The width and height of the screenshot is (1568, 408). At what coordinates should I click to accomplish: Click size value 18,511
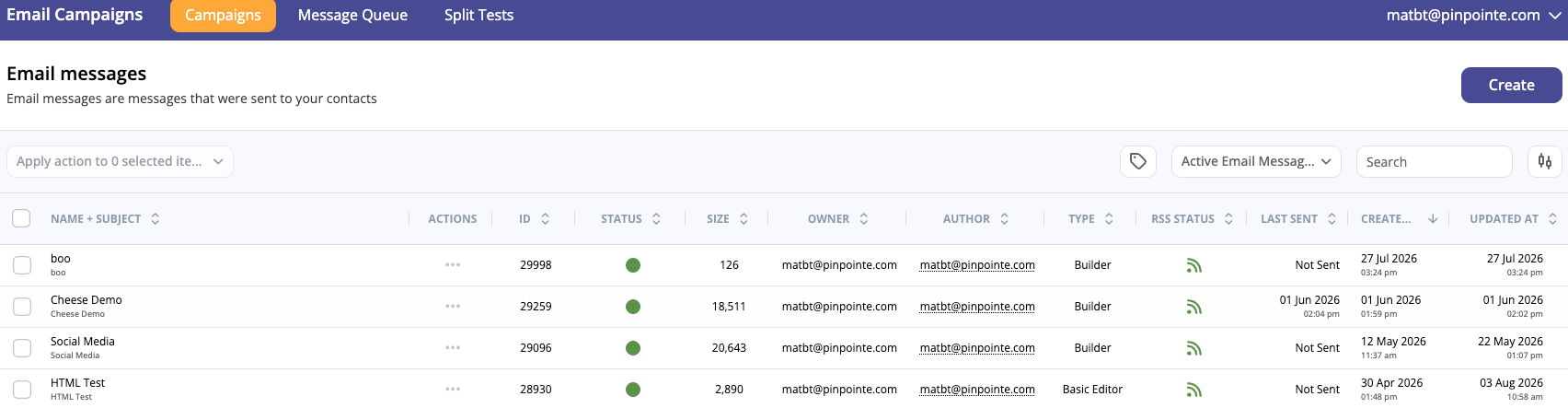click(x=729, y=307)
